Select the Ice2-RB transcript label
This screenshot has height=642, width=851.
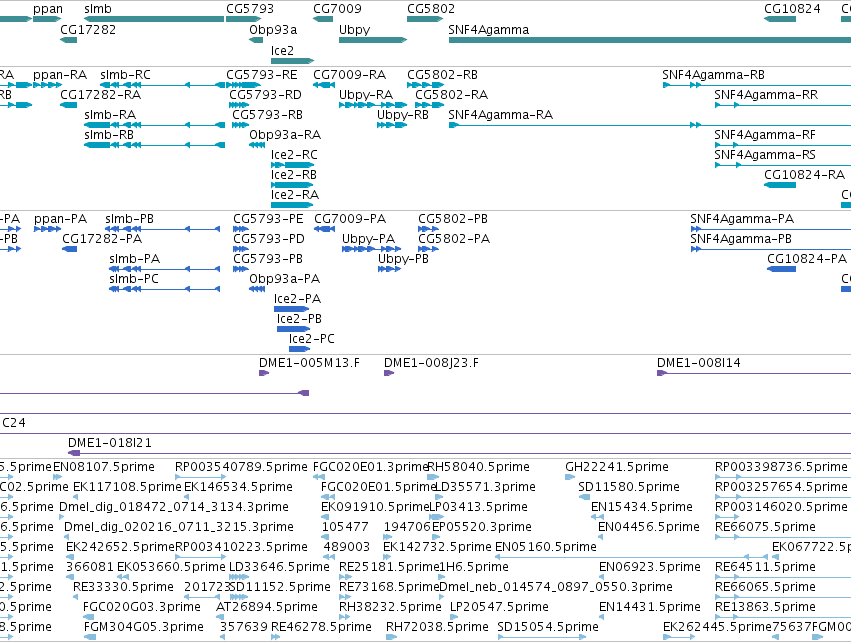click(294, 175)
